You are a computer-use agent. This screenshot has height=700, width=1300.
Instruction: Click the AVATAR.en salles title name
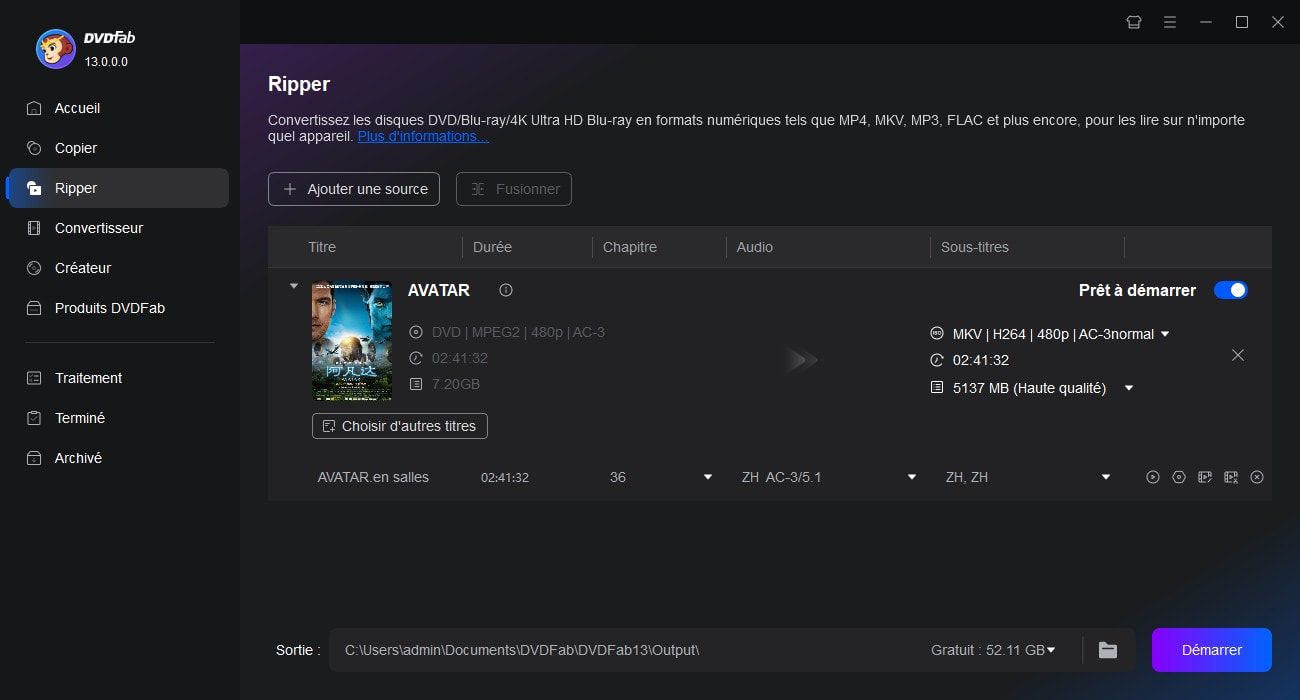pyautogui.click(x=373, y=477)
